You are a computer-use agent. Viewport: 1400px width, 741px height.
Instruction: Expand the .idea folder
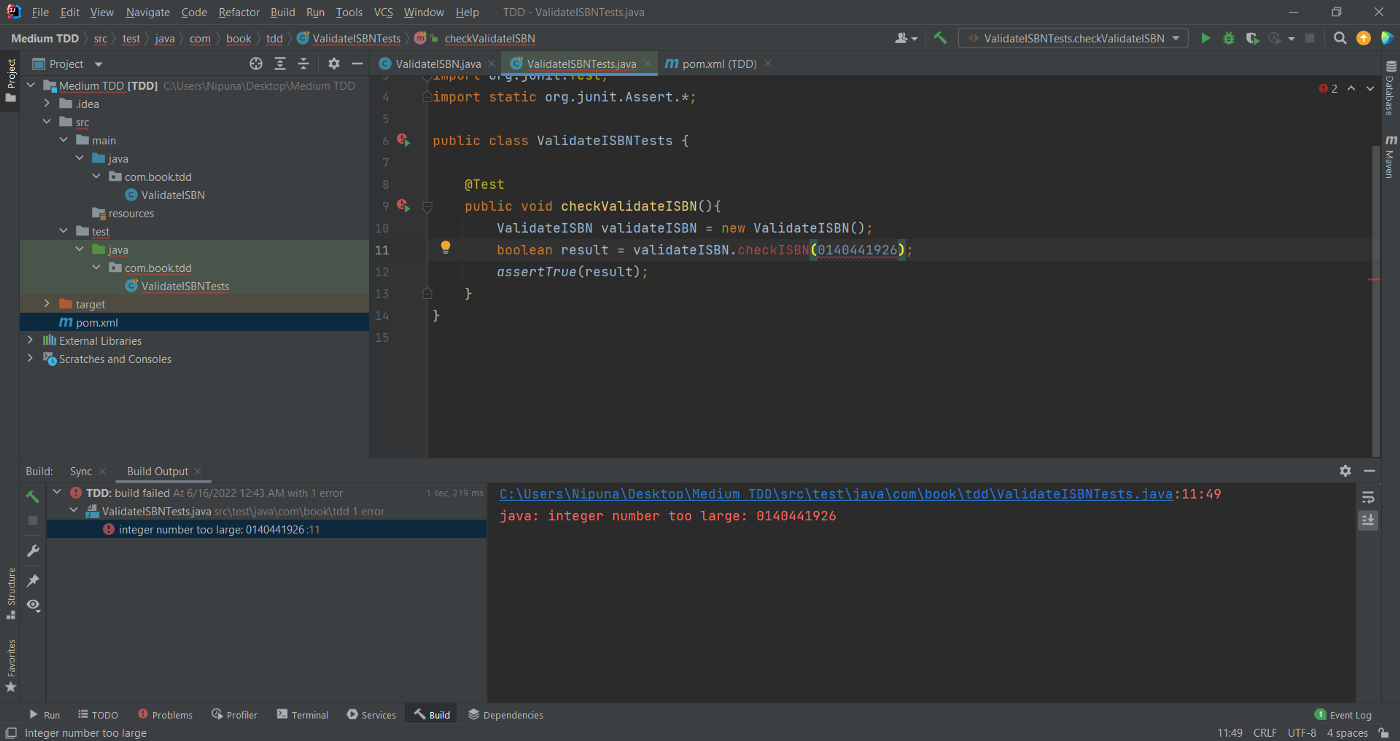47,104
